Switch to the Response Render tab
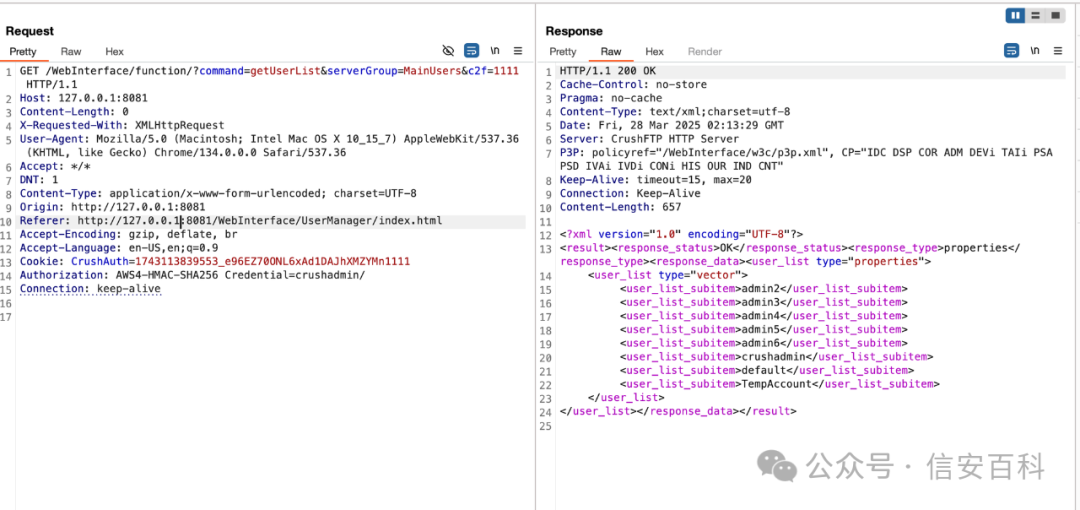The height and width of the screenshot is (510, 1080). pyautogui.click(x=705, y=52)
